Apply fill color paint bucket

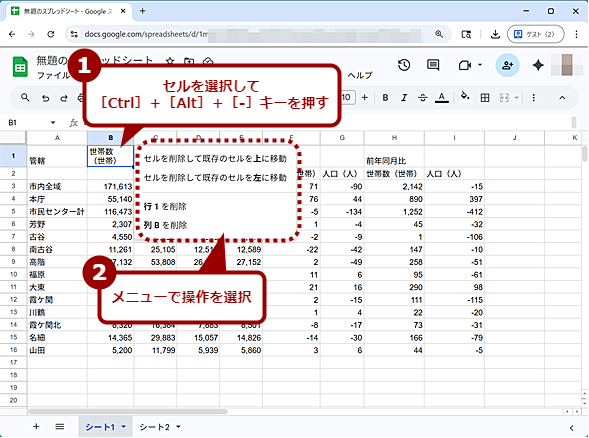[465, 97]
